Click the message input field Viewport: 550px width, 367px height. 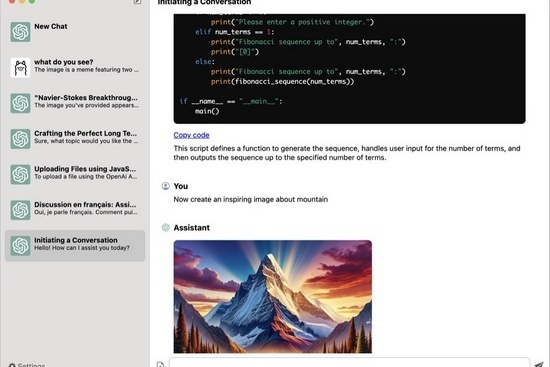[x=349, y=362]
